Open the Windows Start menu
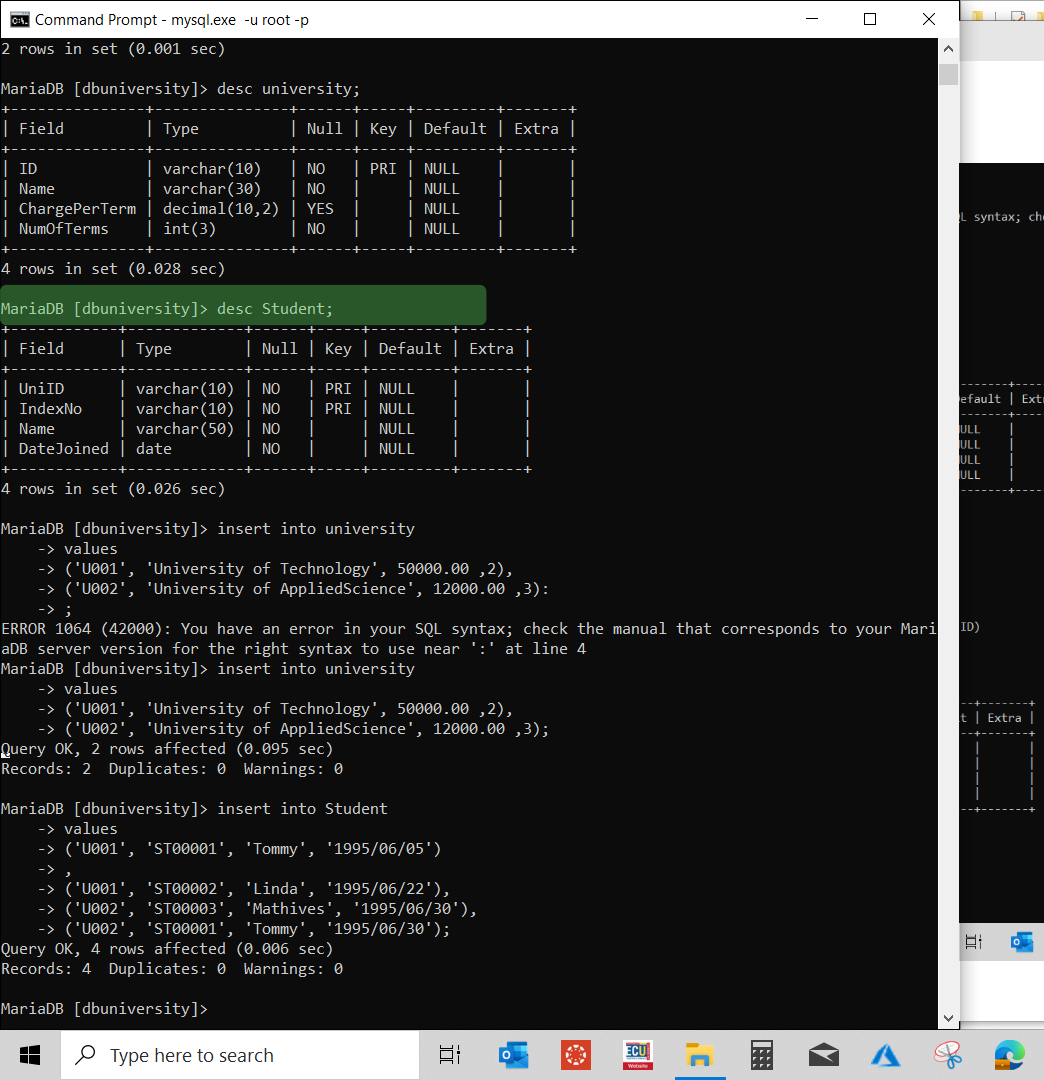1044x1080 pixels. click(29, 1055)
